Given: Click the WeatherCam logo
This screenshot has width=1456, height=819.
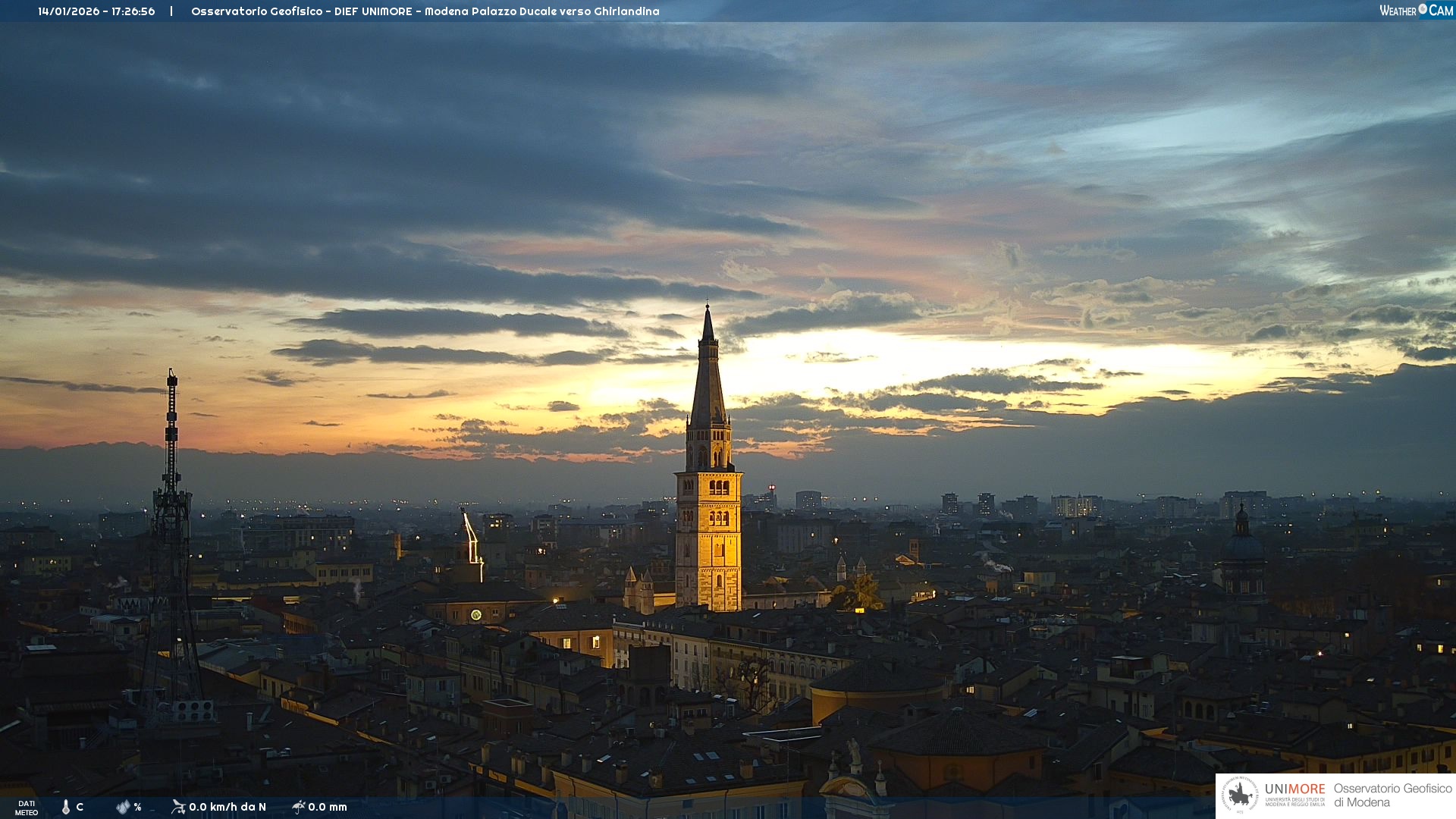Looking at the screenshot, I should 1416,11.
